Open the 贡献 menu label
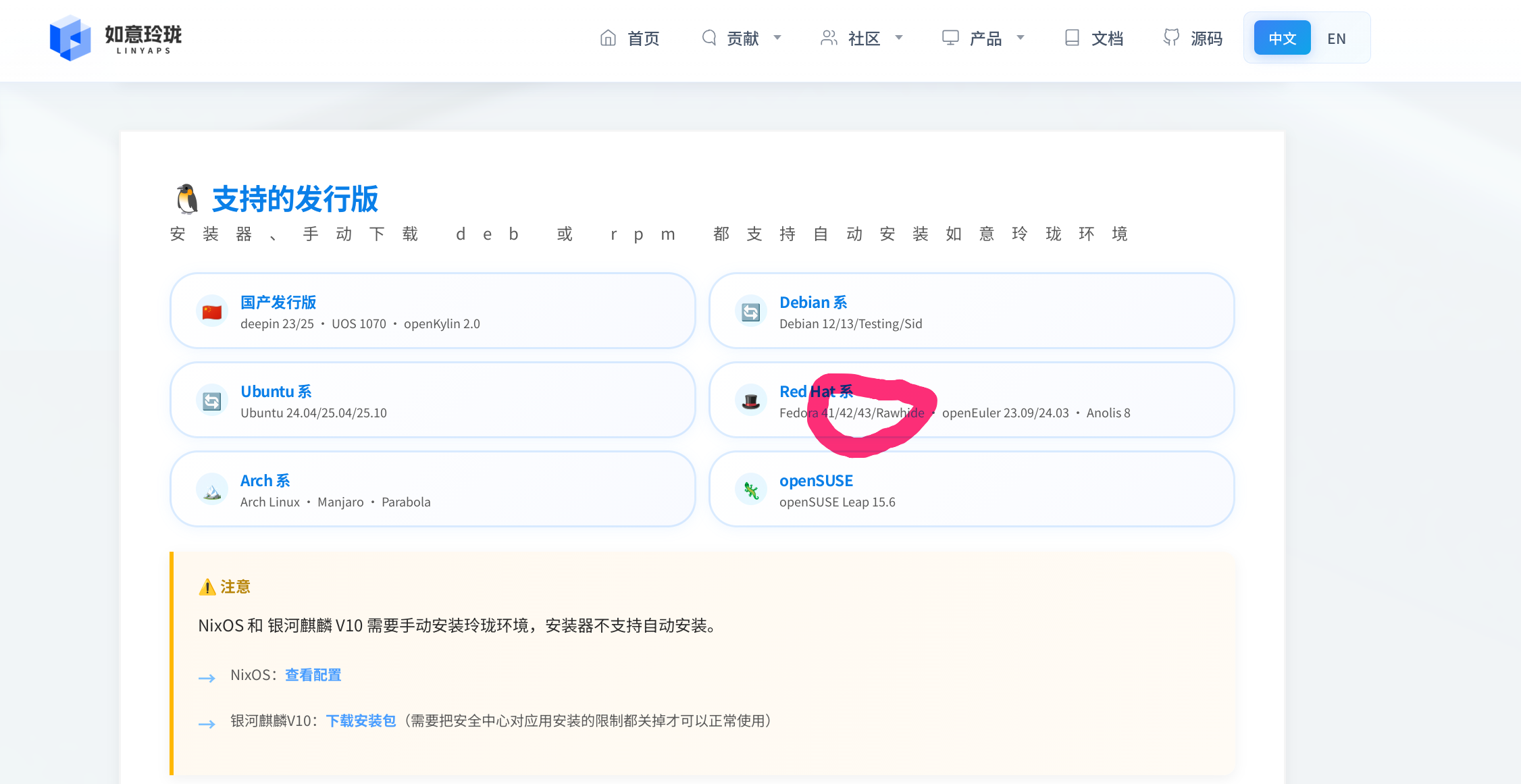The width and height of the screenshot is (1521, 784). tap(743, 38)
